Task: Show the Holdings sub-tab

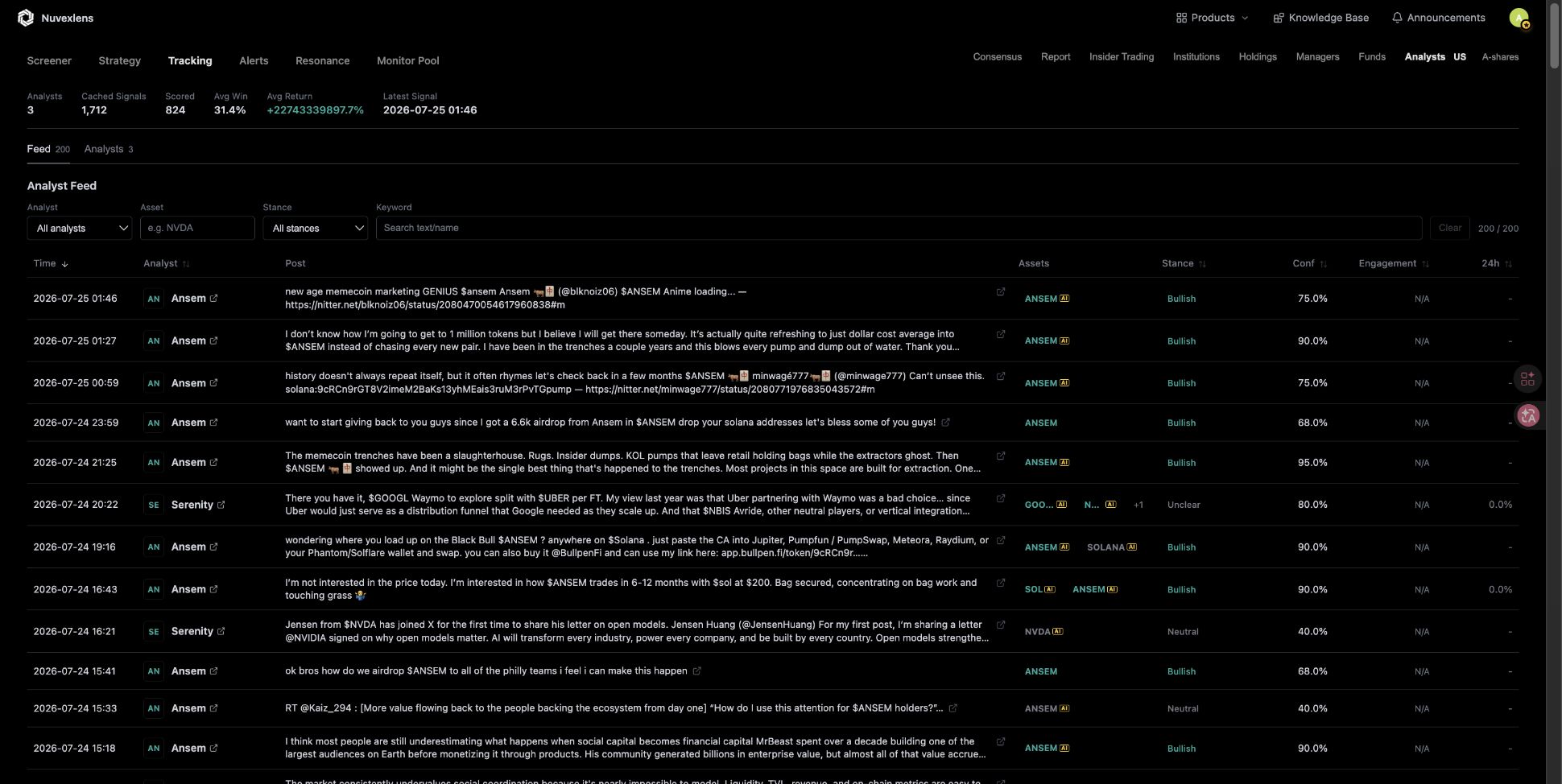Action: click(1258, 57)
